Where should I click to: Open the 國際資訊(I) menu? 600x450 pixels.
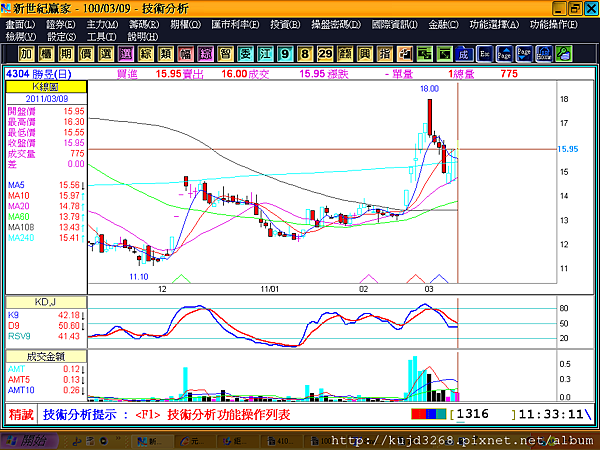395,24
